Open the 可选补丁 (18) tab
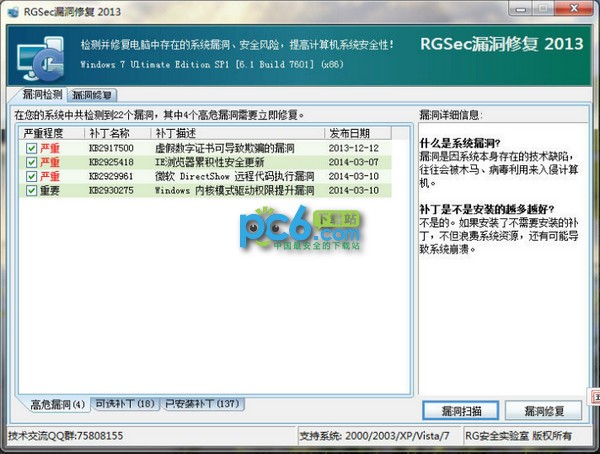Viewport: 600px width, 454px height. [125, 404]
